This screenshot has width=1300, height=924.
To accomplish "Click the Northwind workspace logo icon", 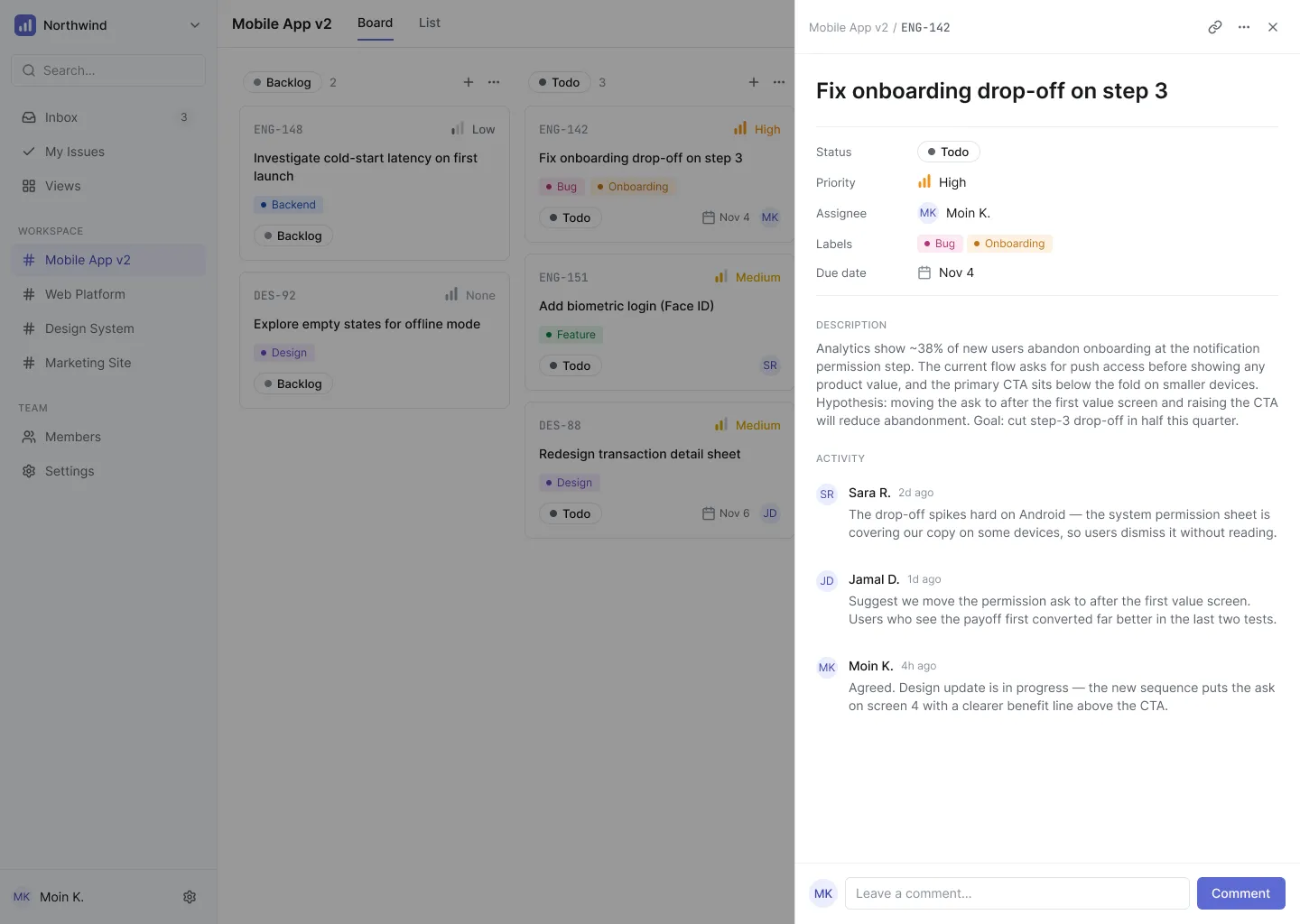I will click(x=25, y=25).
